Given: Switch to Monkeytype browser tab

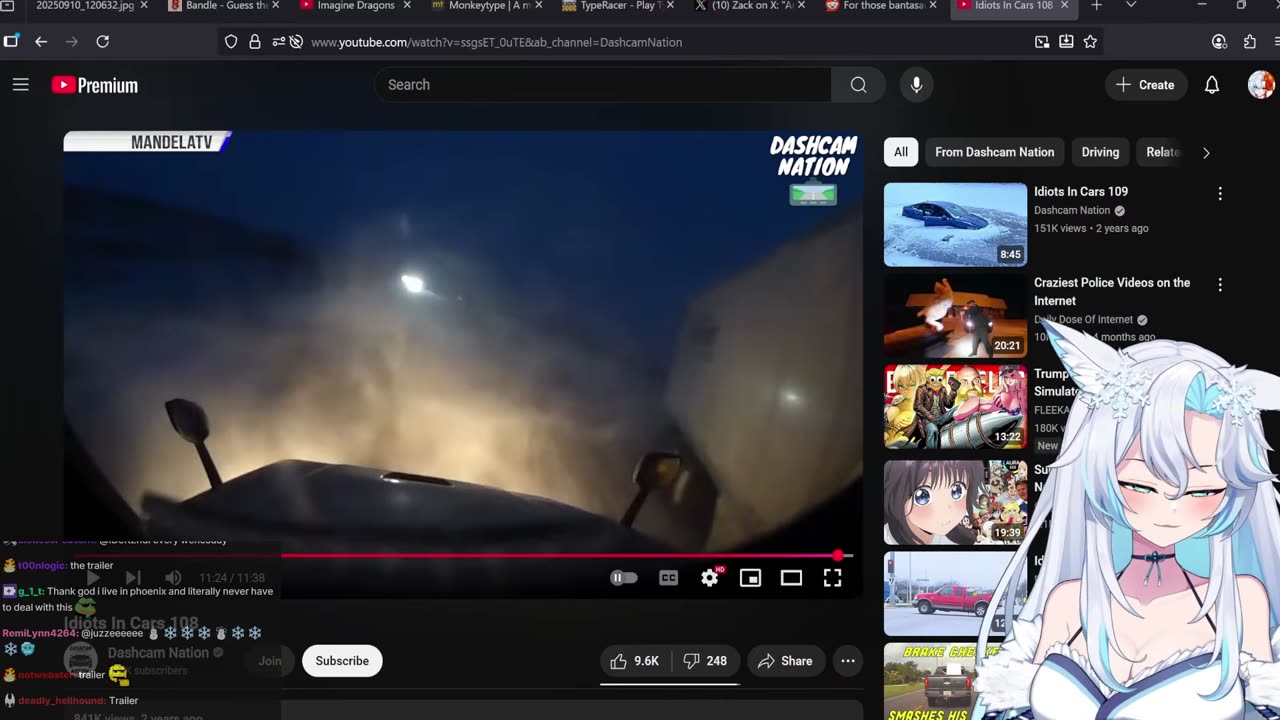Looking at the screenshot, I should click(x=488, y=6).
